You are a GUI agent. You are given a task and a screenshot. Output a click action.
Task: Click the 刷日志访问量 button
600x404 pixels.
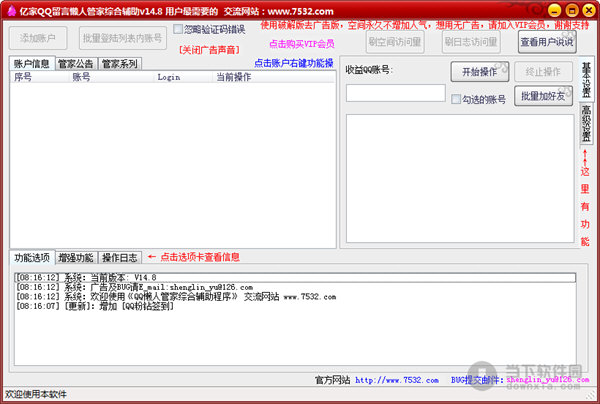point(471,42)
